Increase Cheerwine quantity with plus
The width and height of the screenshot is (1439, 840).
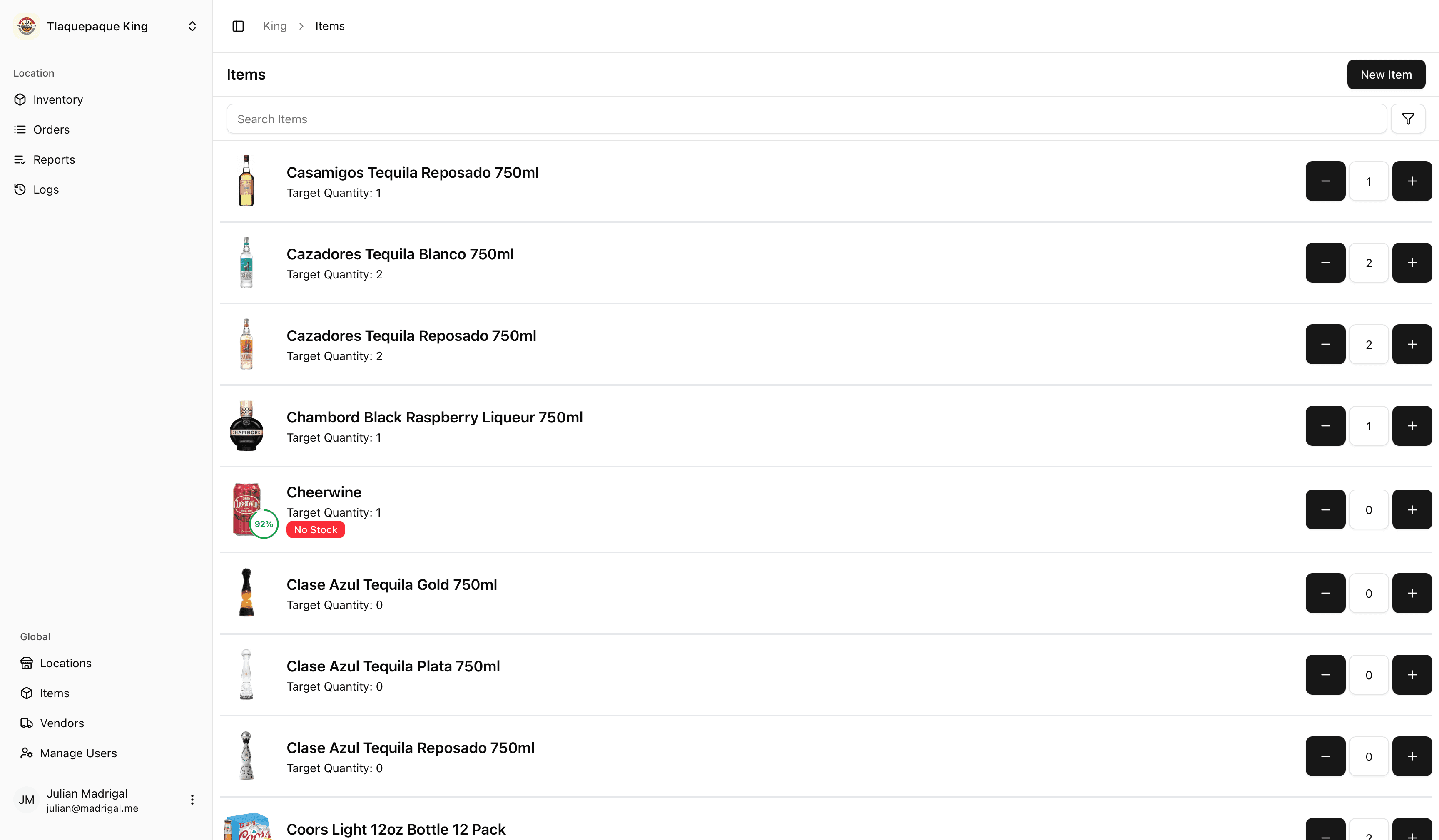point(1412,509)
